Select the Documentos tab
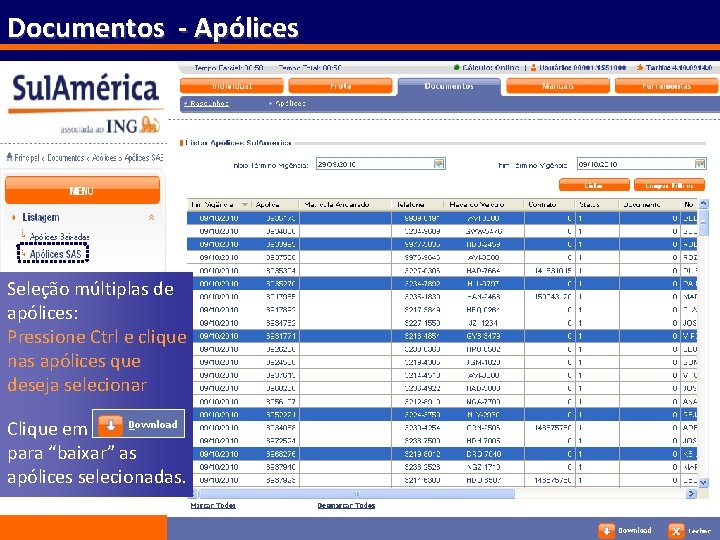The height and width of the screenshot is (540, 720). tap(449, 86)
